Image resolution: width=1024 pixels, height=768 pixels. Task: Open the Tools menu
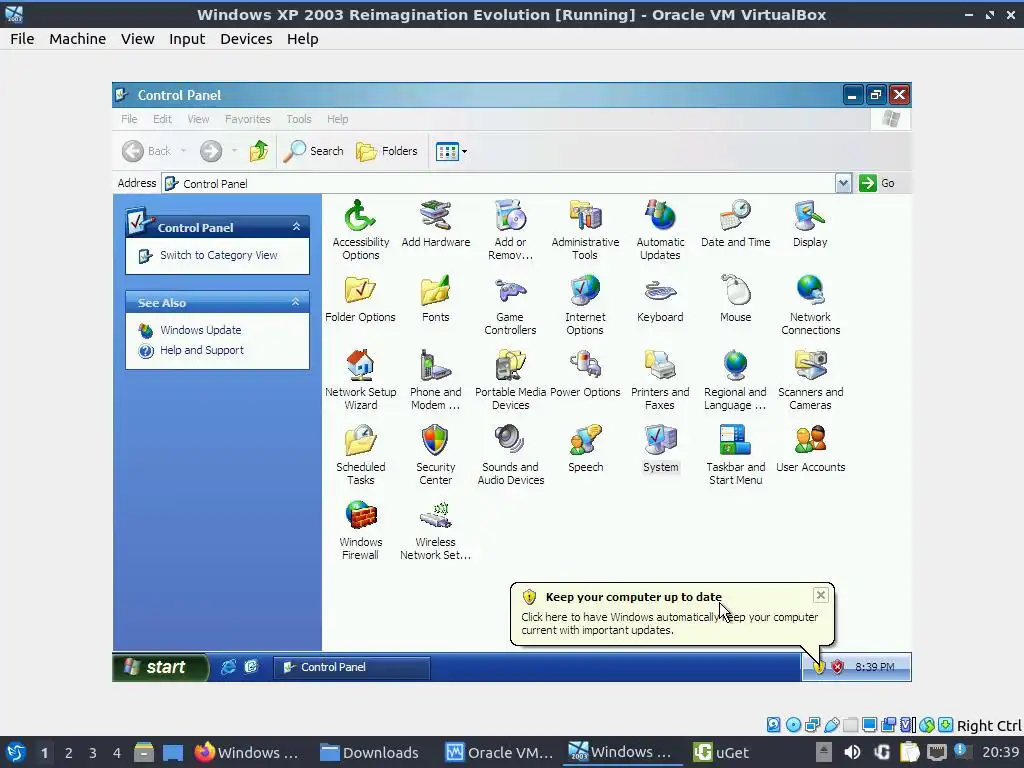[x=298, y=119]
